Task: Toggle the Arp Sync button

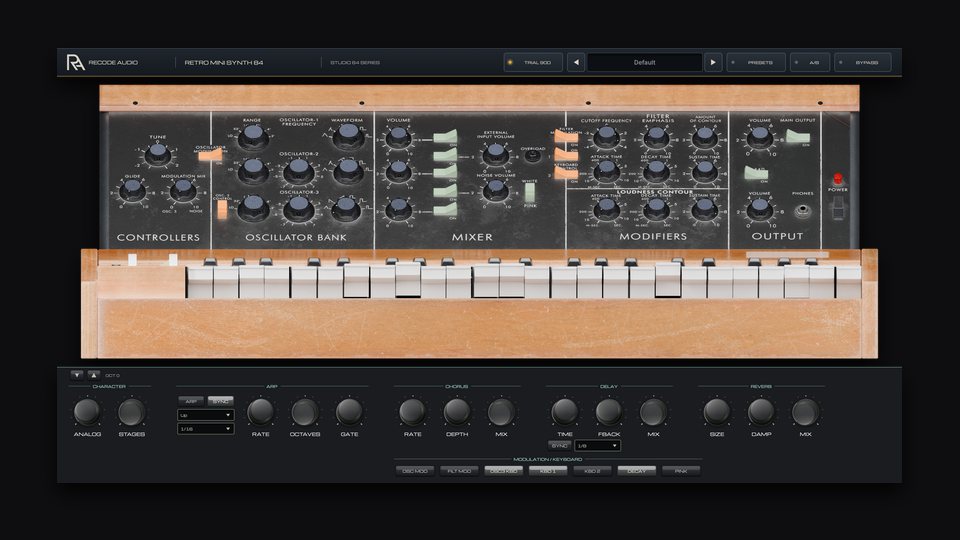Action: coord(220,401)
